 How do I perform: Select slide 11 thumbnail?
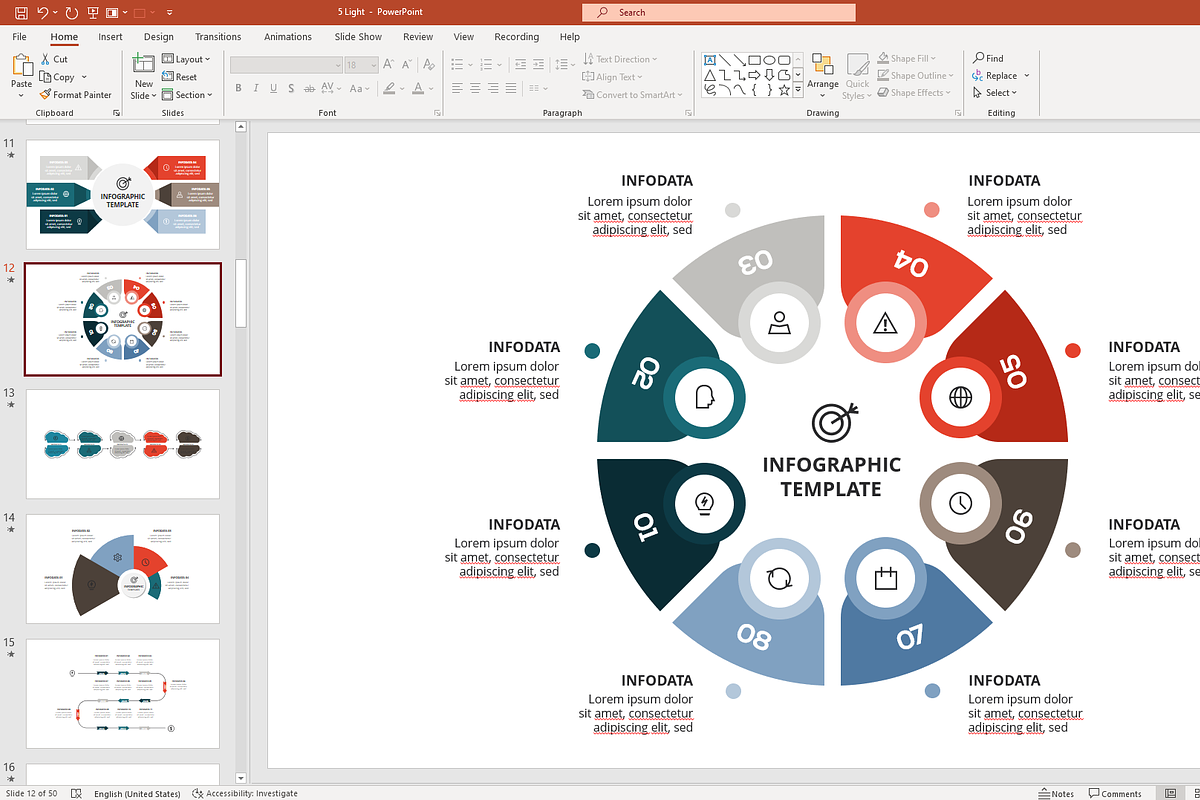(122, 194)
